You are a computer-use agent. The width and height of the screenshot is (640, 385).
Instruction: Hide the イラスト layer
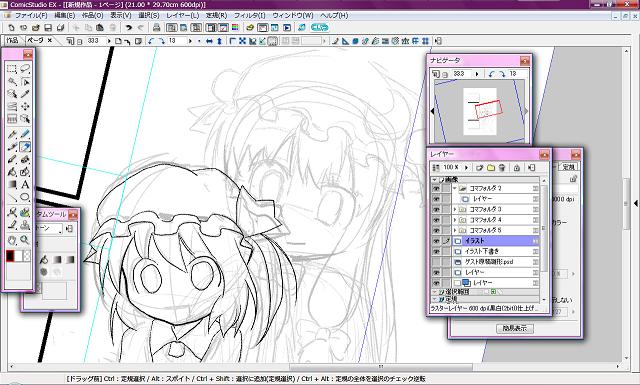[x=436, y=241]
